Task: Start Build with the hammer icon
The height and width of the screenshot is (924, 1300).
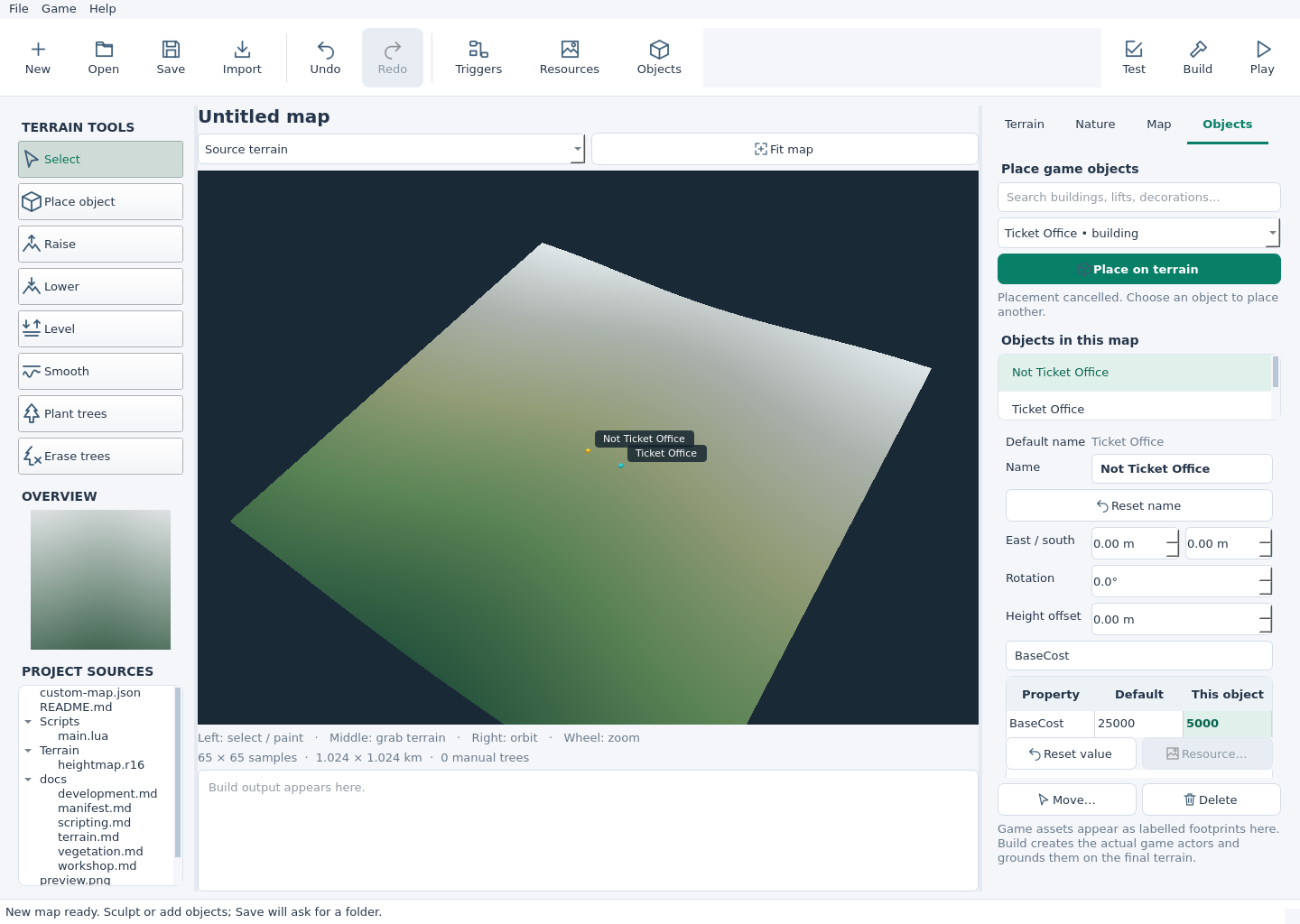Action: tap(1198, 58)
